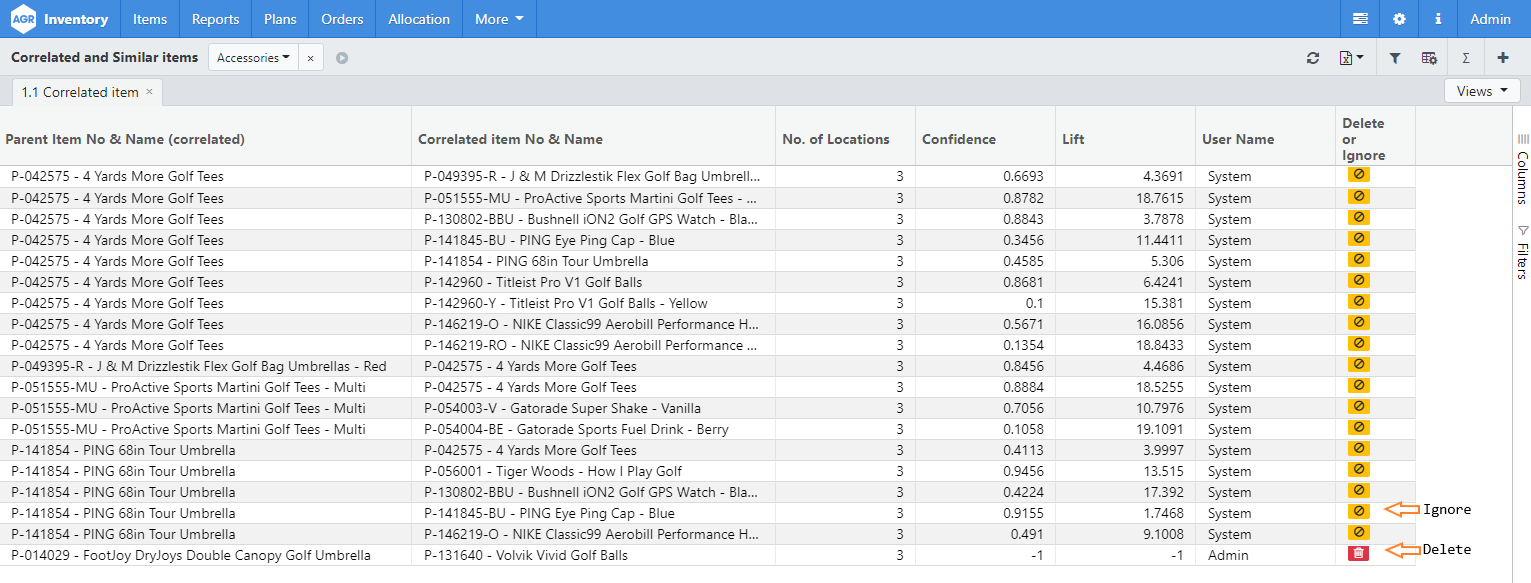The height and width of the screenshot is (583, 1531).
Task: Switch to the 1.1 Correlated item tab
Action: [x=80, y=92]
